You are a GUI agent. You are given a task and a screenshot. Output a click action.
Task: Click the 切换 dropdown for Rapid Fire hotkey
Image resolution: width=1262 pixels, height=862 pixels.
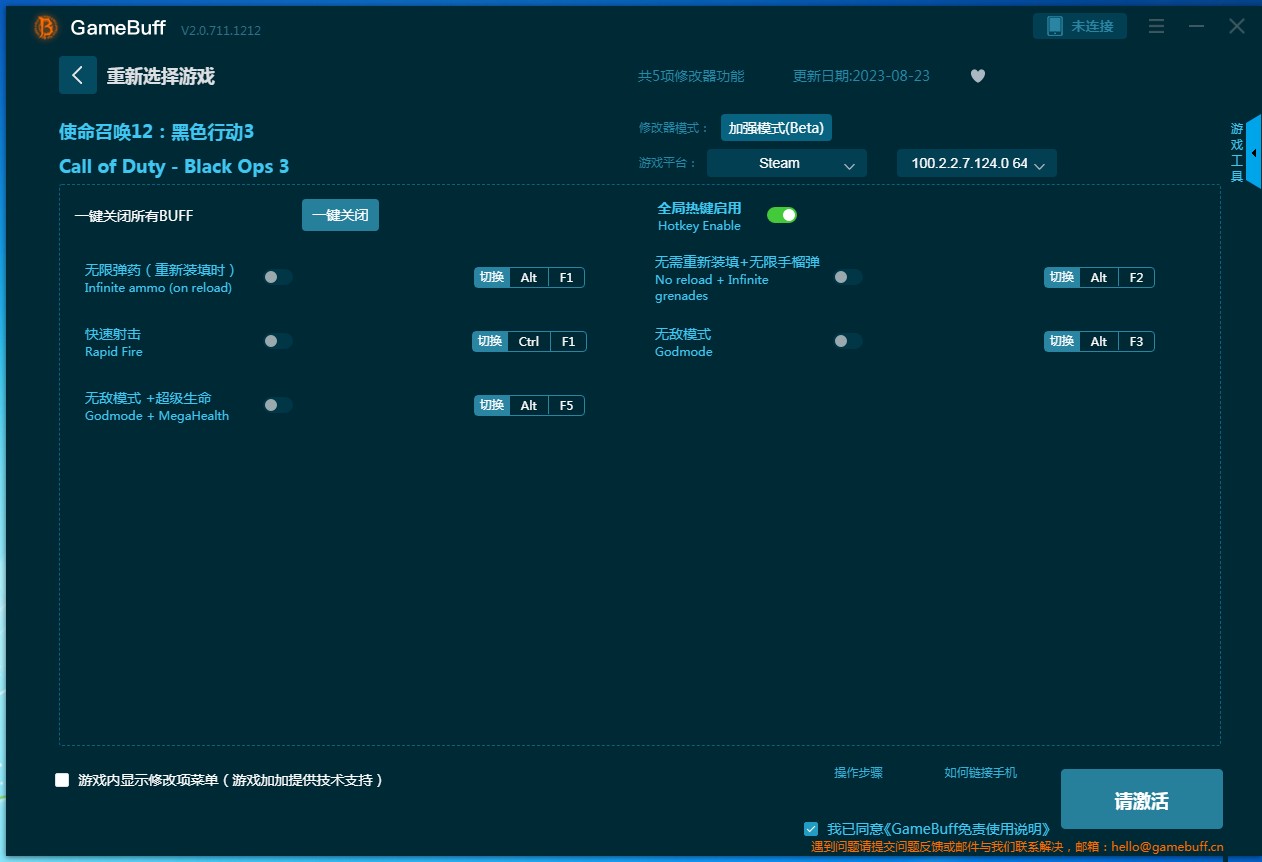[x=490, y=341]
